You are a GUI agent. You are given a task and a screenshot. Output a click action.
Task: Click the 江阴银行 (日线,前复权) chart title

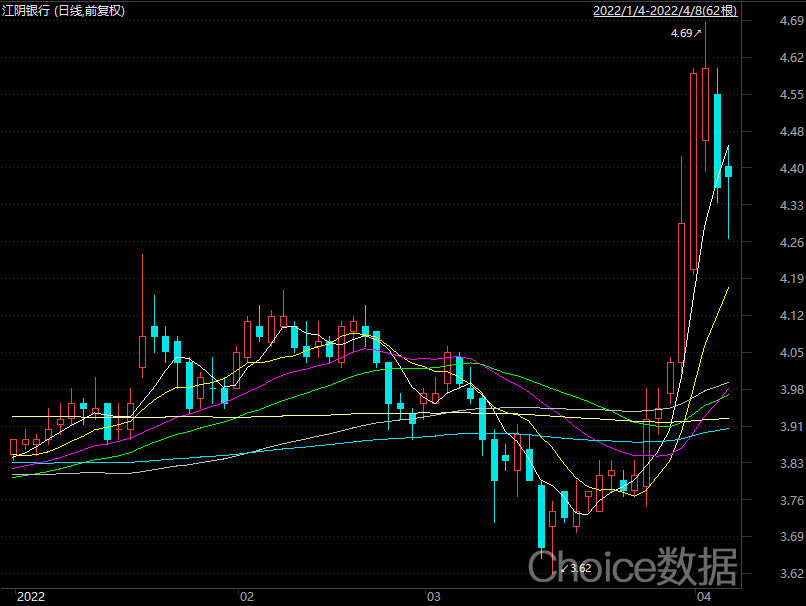pyautogui.click(x=63, y=10)
